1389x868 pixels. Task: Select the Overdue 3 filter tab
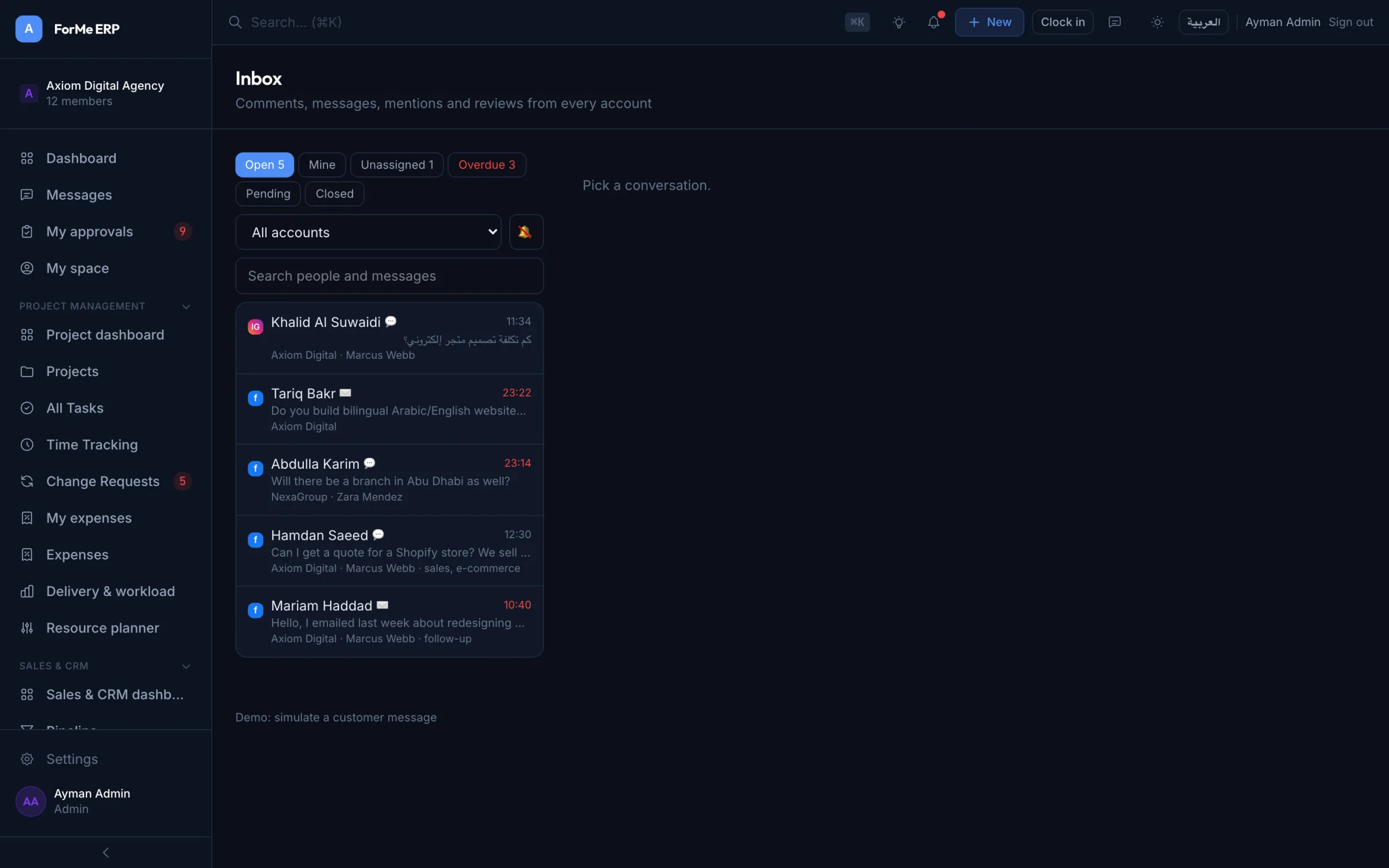pyautogui.click(x=487, y=165)
